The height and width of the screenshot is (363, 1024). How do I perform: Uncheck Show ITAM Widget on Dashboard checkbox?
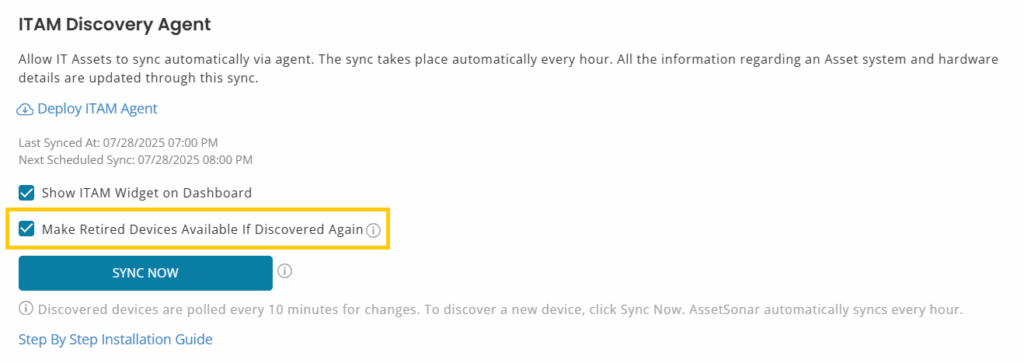point(27,193)
